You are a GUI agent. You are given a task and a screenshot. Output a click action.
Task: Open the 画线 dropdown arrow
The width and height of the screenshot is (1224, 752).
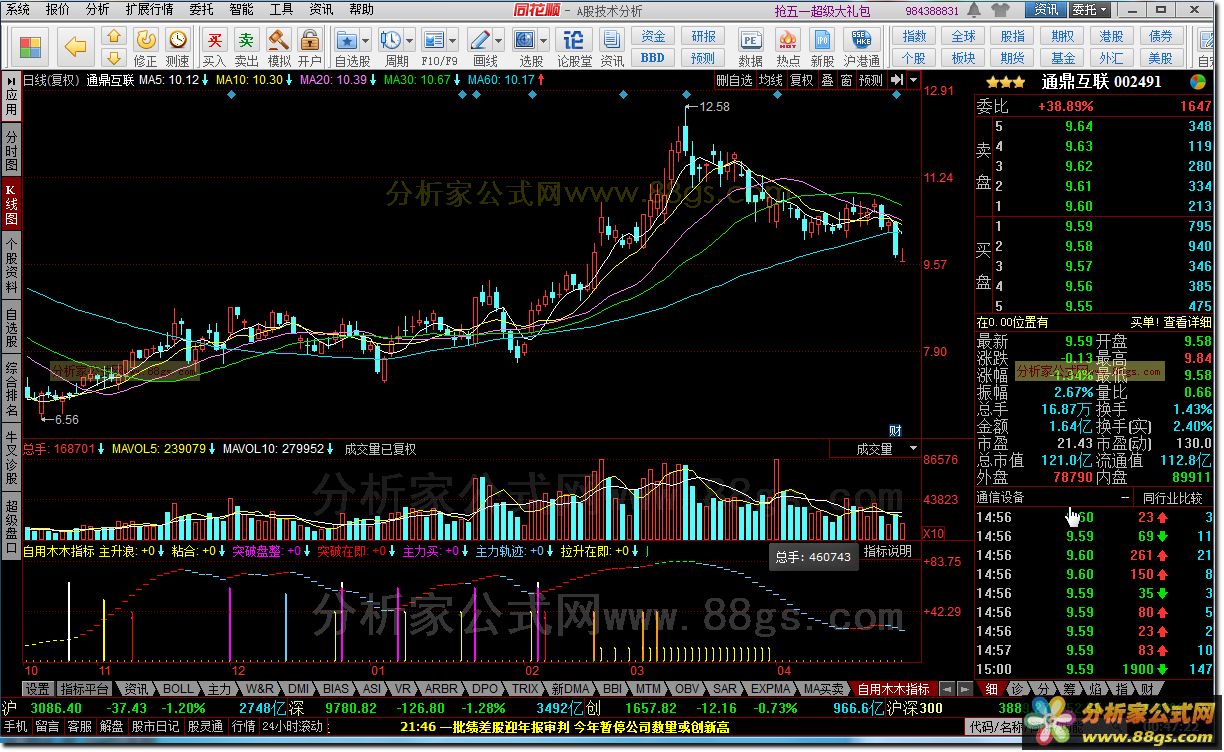tap(499, 41)
